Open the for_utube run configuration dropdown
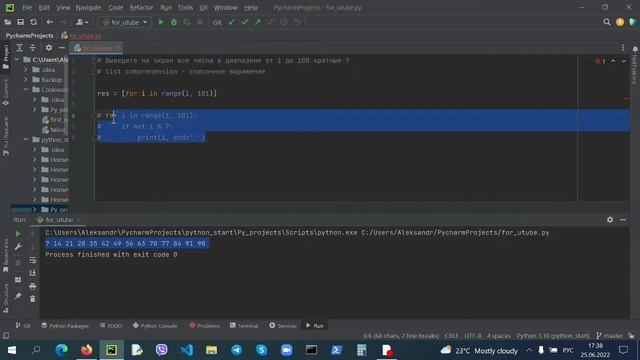 tap(125, 22)
